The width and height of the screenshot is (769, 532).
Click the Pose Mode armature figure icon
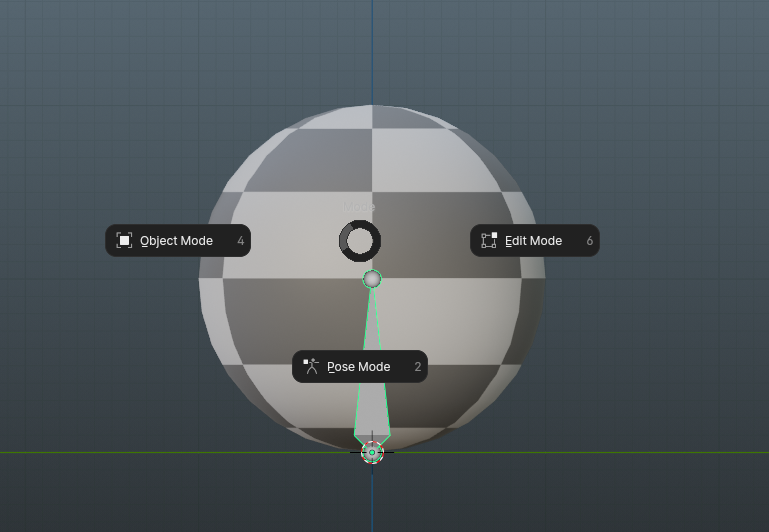point(311,367)
